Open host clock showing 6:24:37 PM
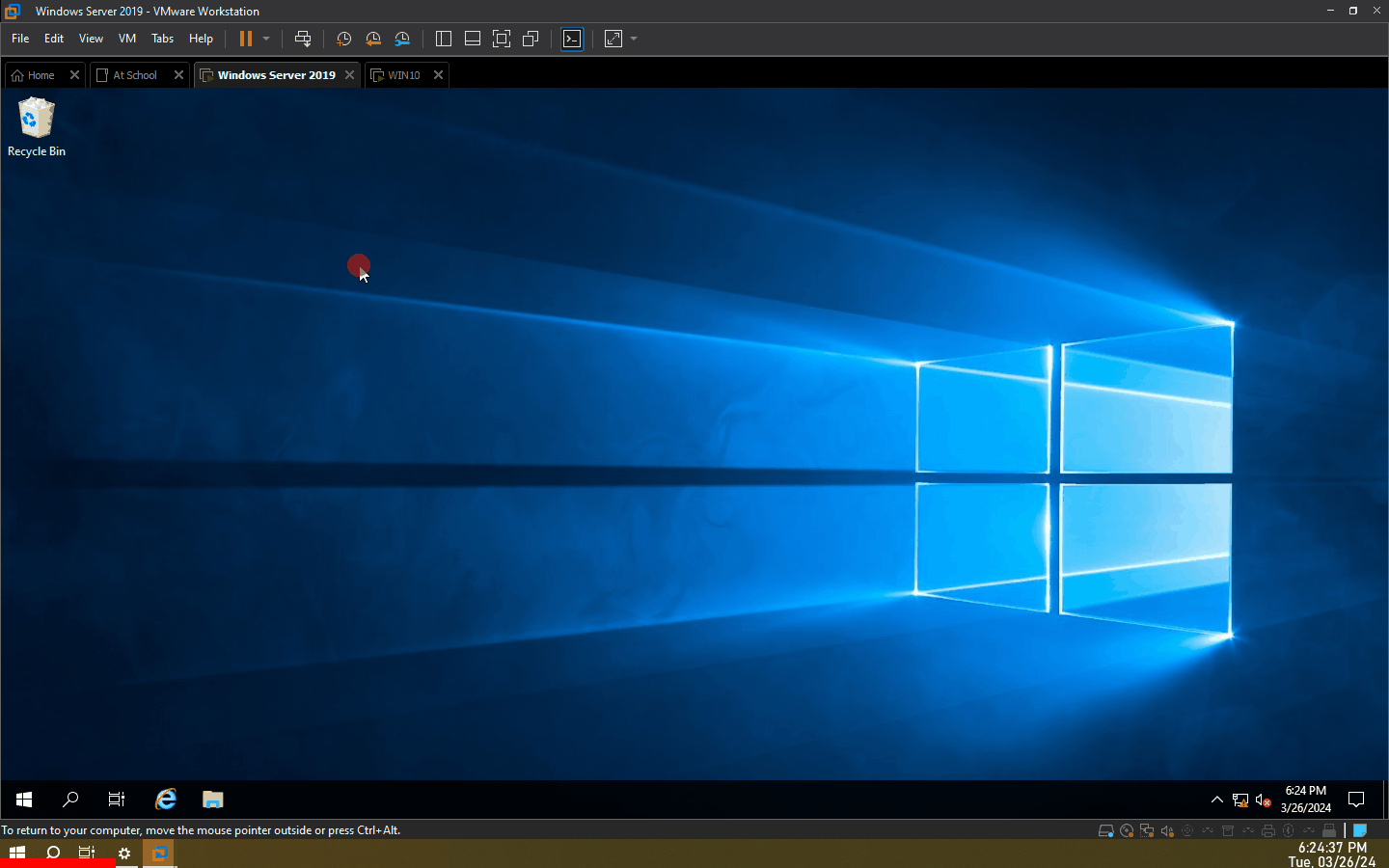The image size is (1389, 868). click(x=1332, y=854)
